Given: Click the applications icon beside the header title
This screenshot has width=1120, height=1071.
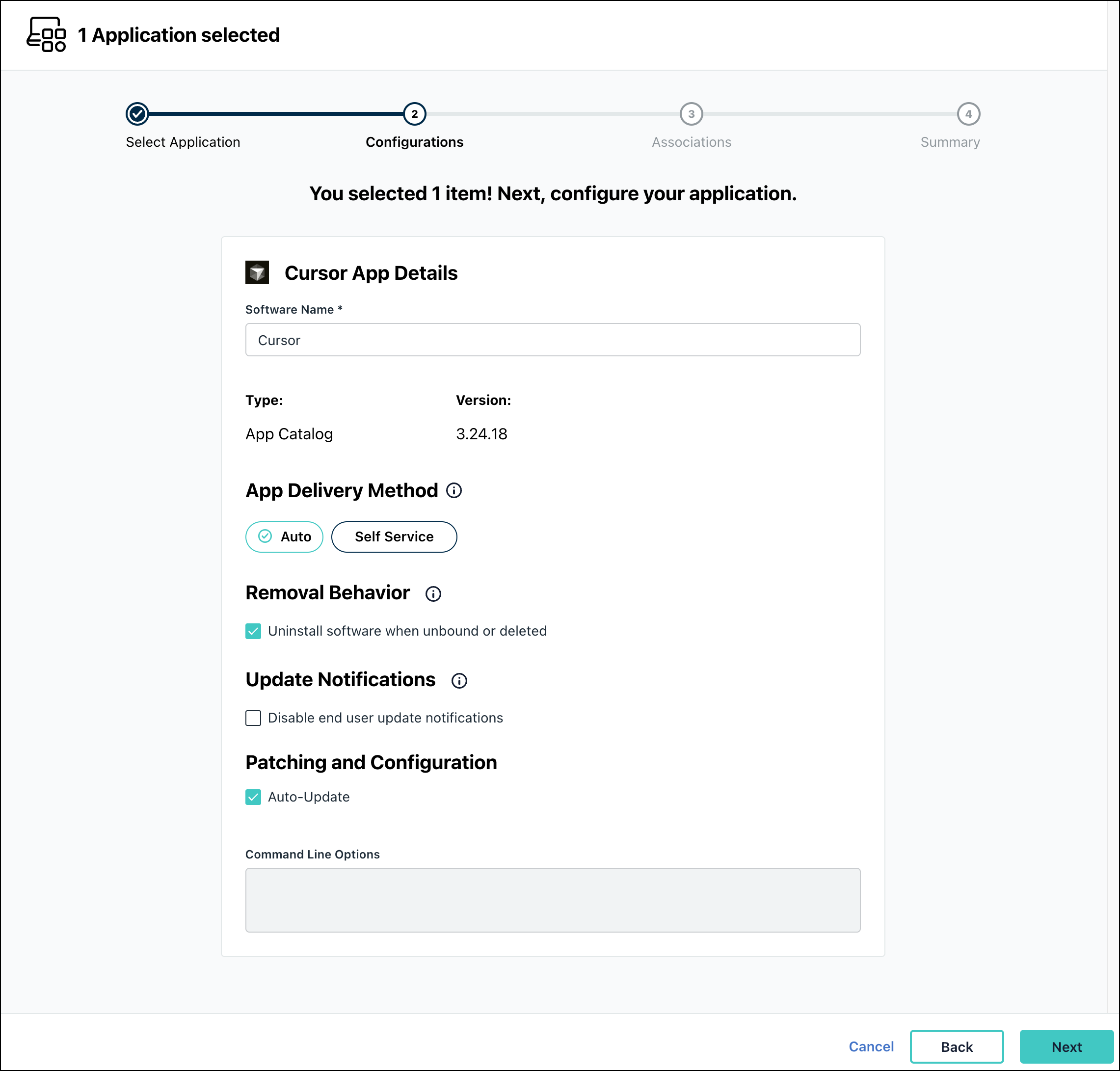Looking at the screenshot, I should 46,34.
